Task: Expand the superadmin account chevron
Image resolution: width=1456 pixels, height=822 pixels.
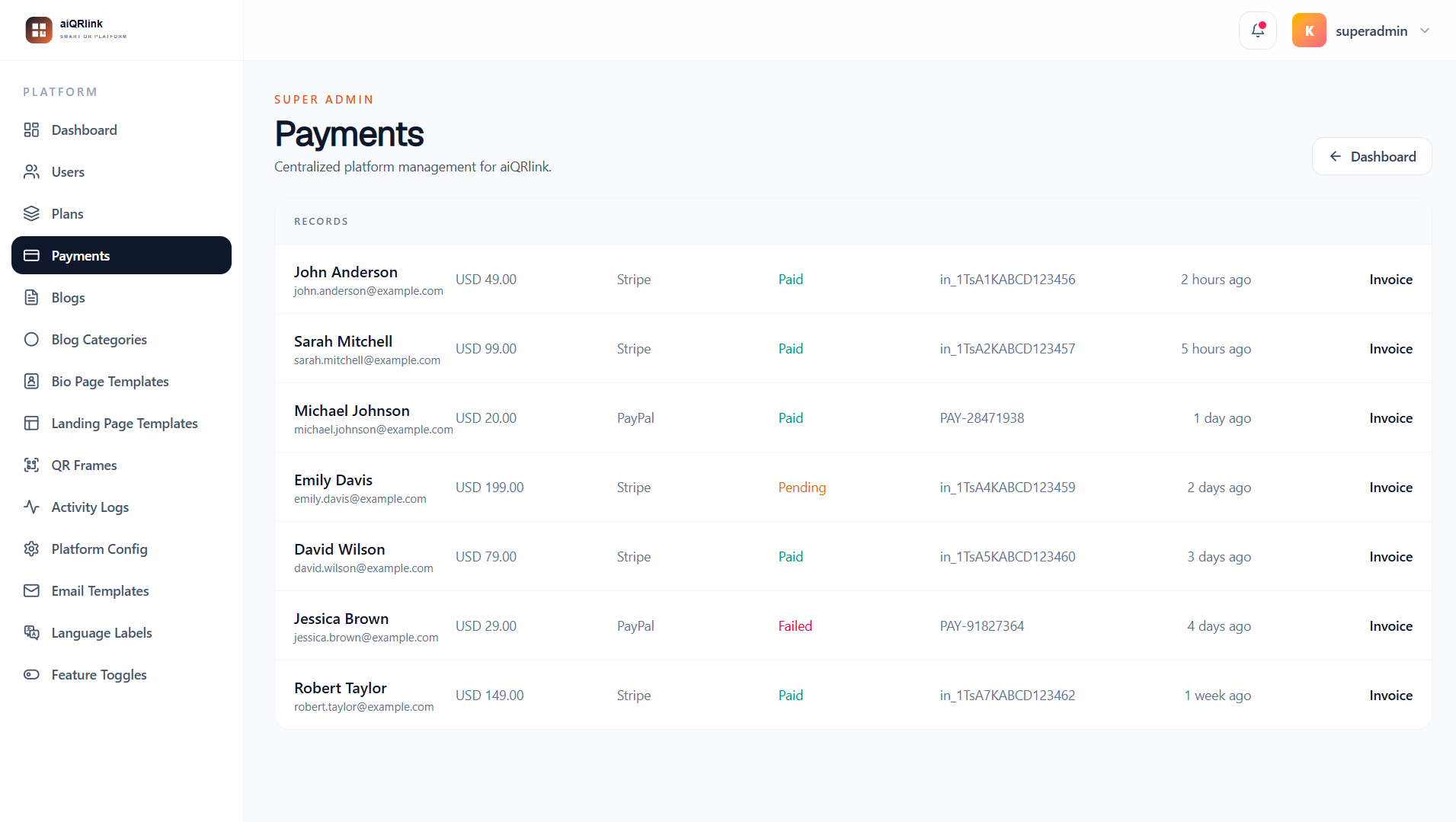Action: [x=1424, y=30]
